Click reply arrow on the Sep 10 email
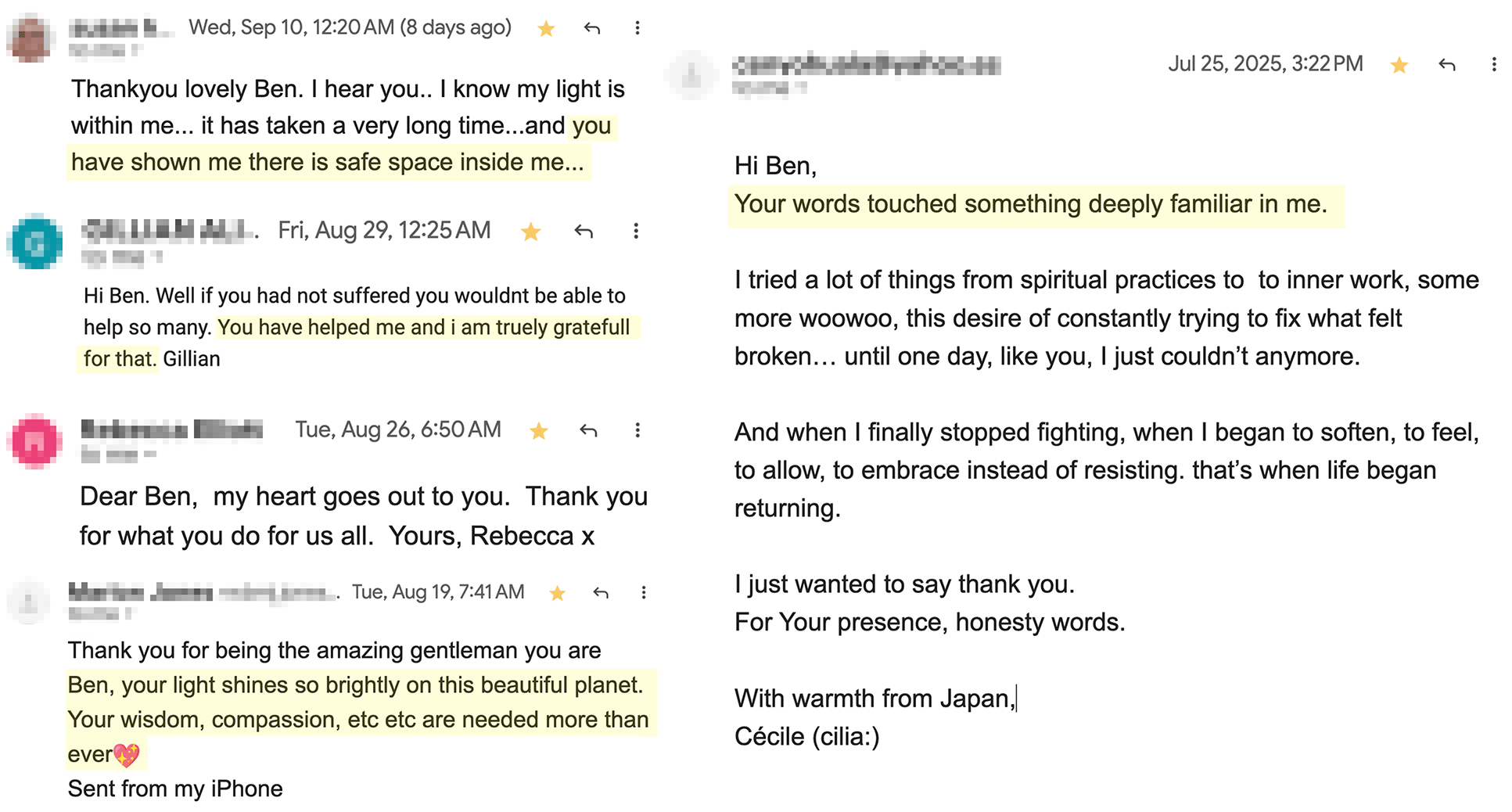 coord(592,29)
